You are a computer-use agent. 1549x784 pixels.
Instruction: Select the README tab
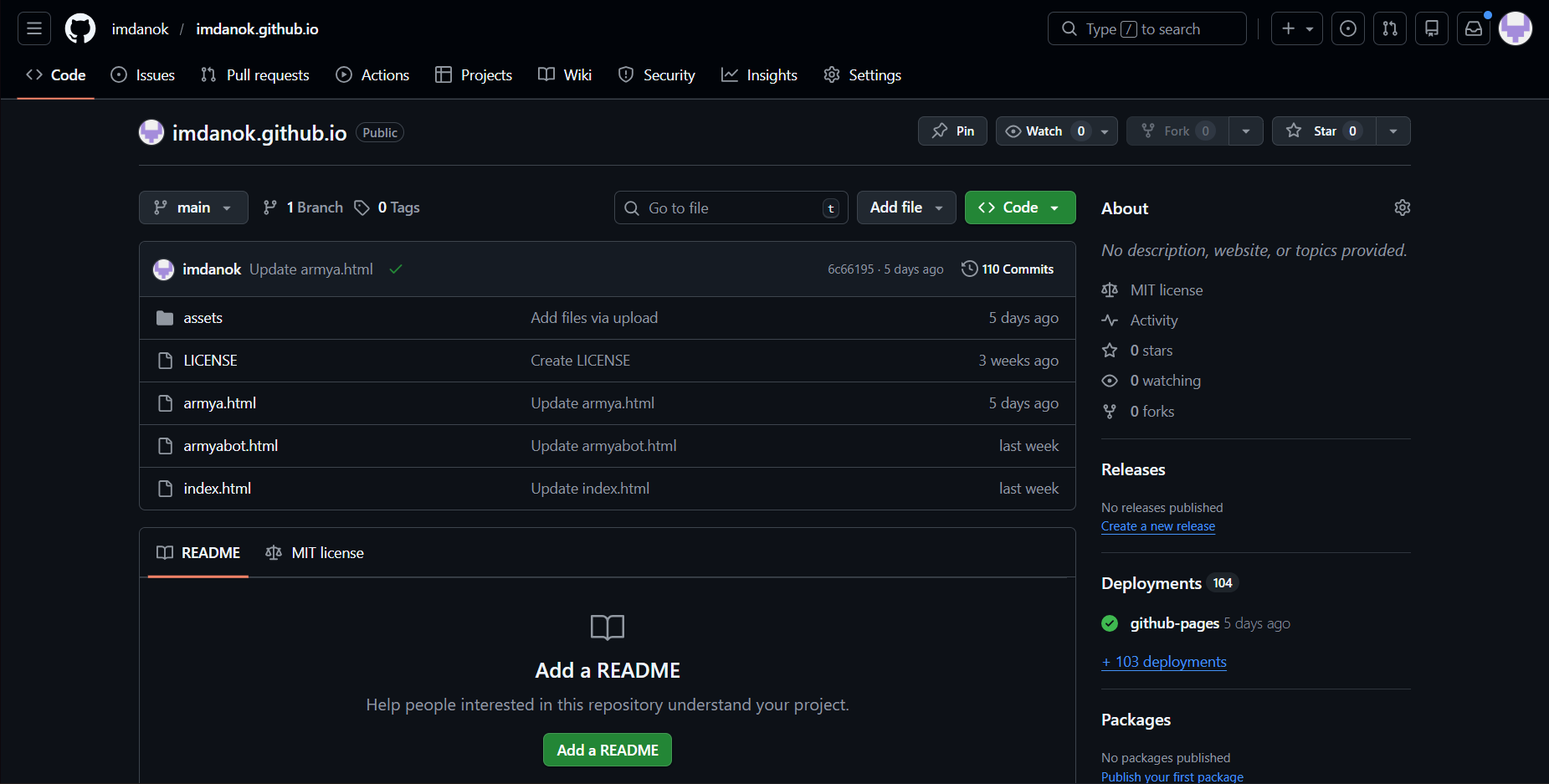(198, 553)
